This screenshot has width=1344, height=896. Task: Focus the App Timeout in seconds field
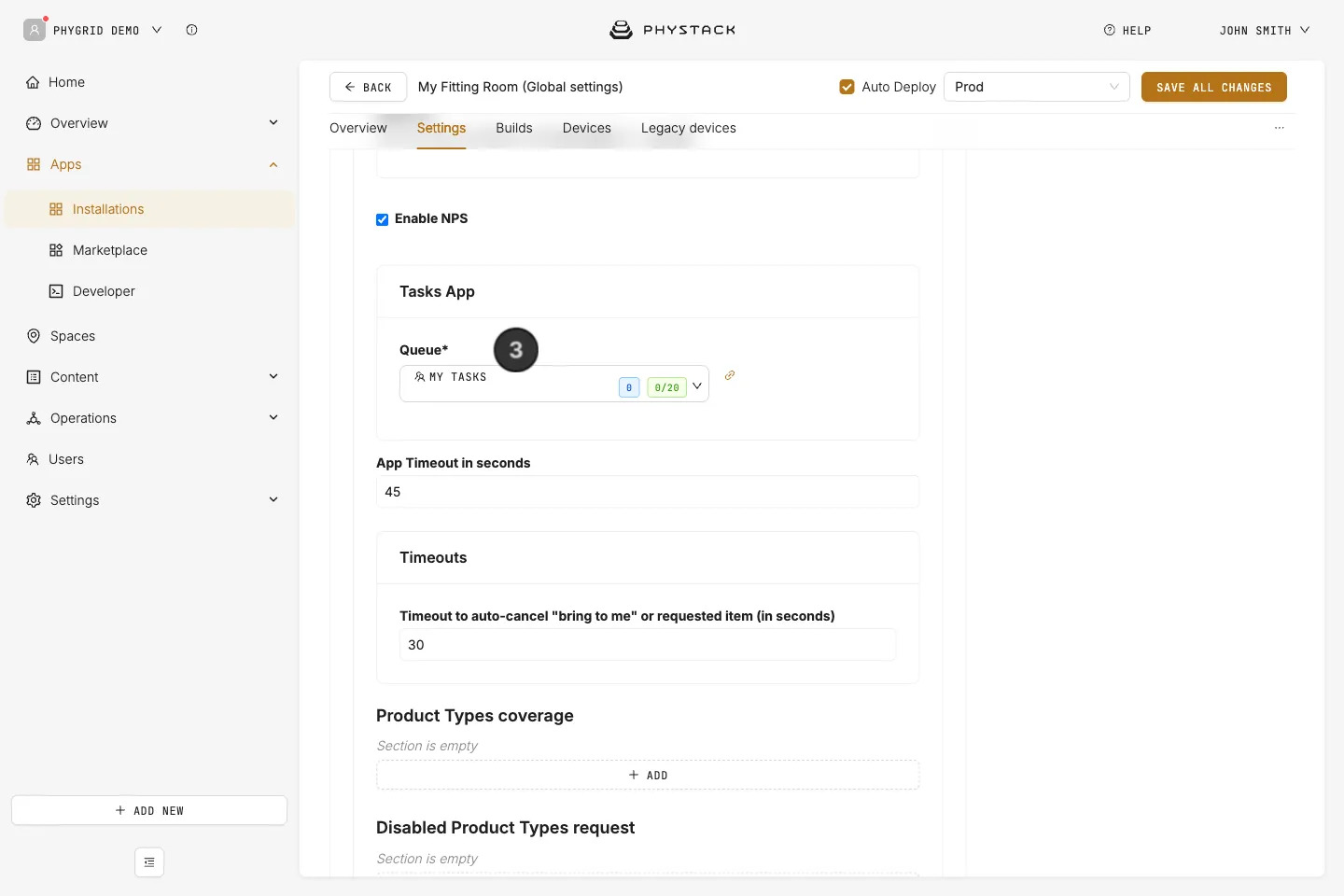click(648, 492)
